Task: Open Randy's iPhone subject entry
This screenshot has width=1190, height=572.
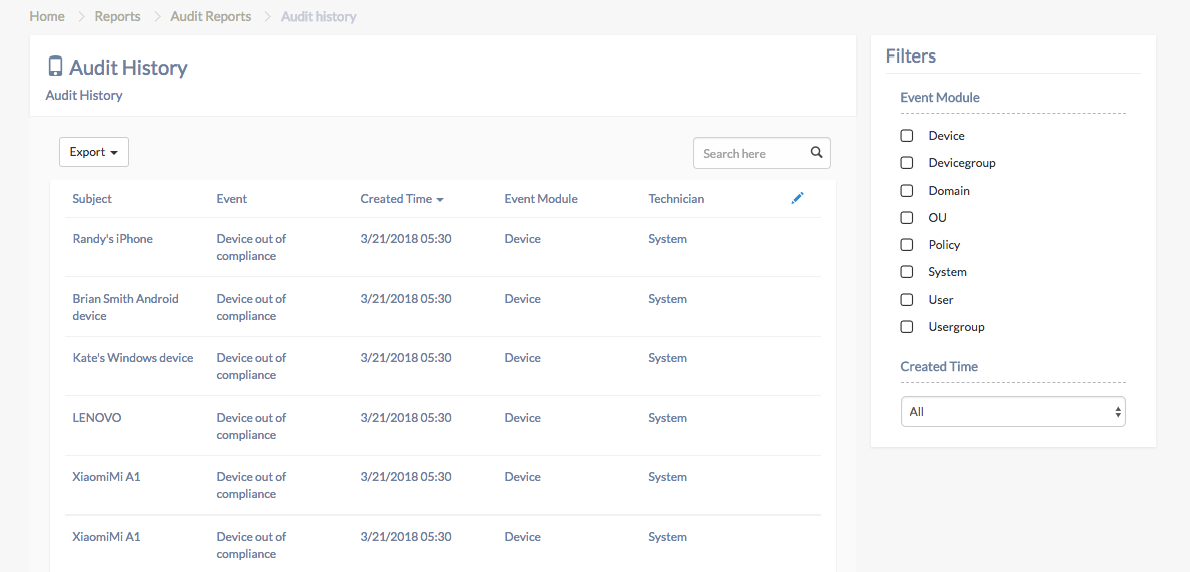Action: pyautogui.click(x=112, y=239)
